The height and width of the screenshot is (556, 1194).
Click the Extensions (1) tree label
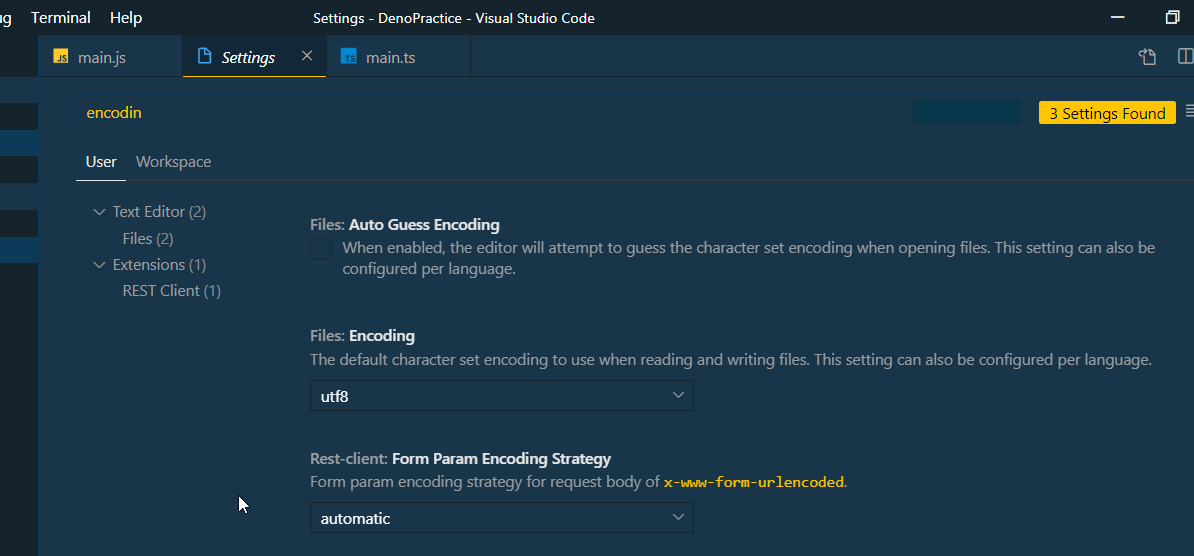pos(159,265)
